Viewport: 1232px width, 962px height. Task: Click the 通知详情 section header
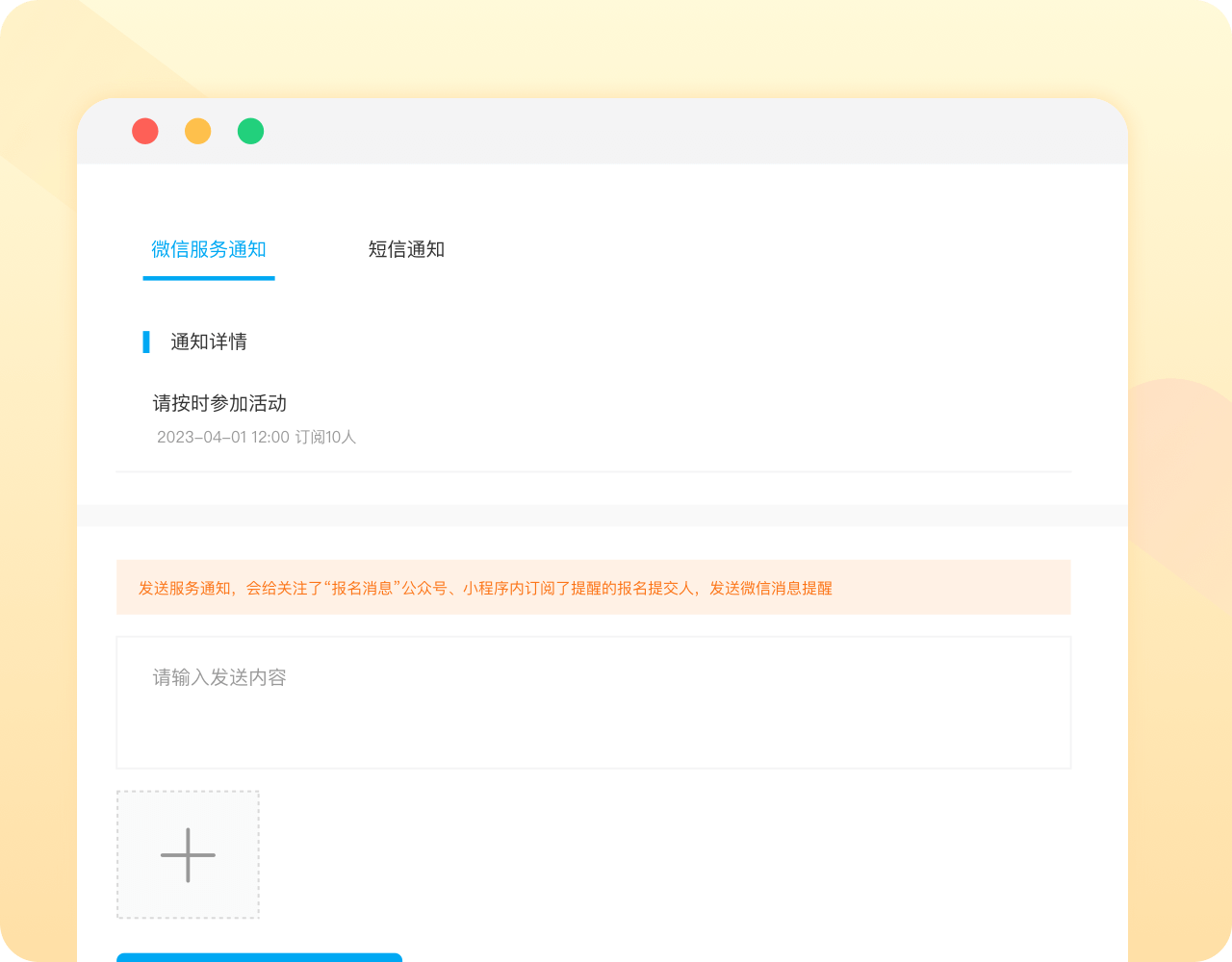pyautogui.click(x=206, y=342)
